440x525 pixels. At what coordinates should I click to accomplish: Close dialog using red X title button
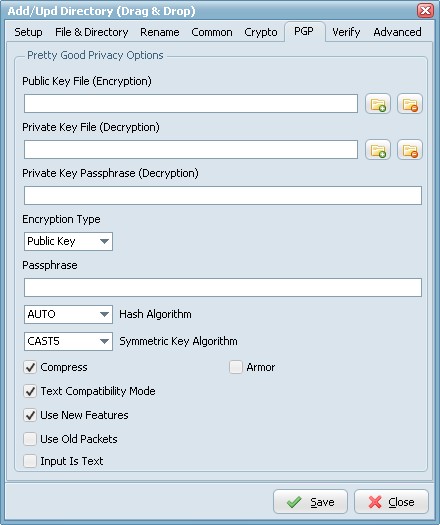425,10
